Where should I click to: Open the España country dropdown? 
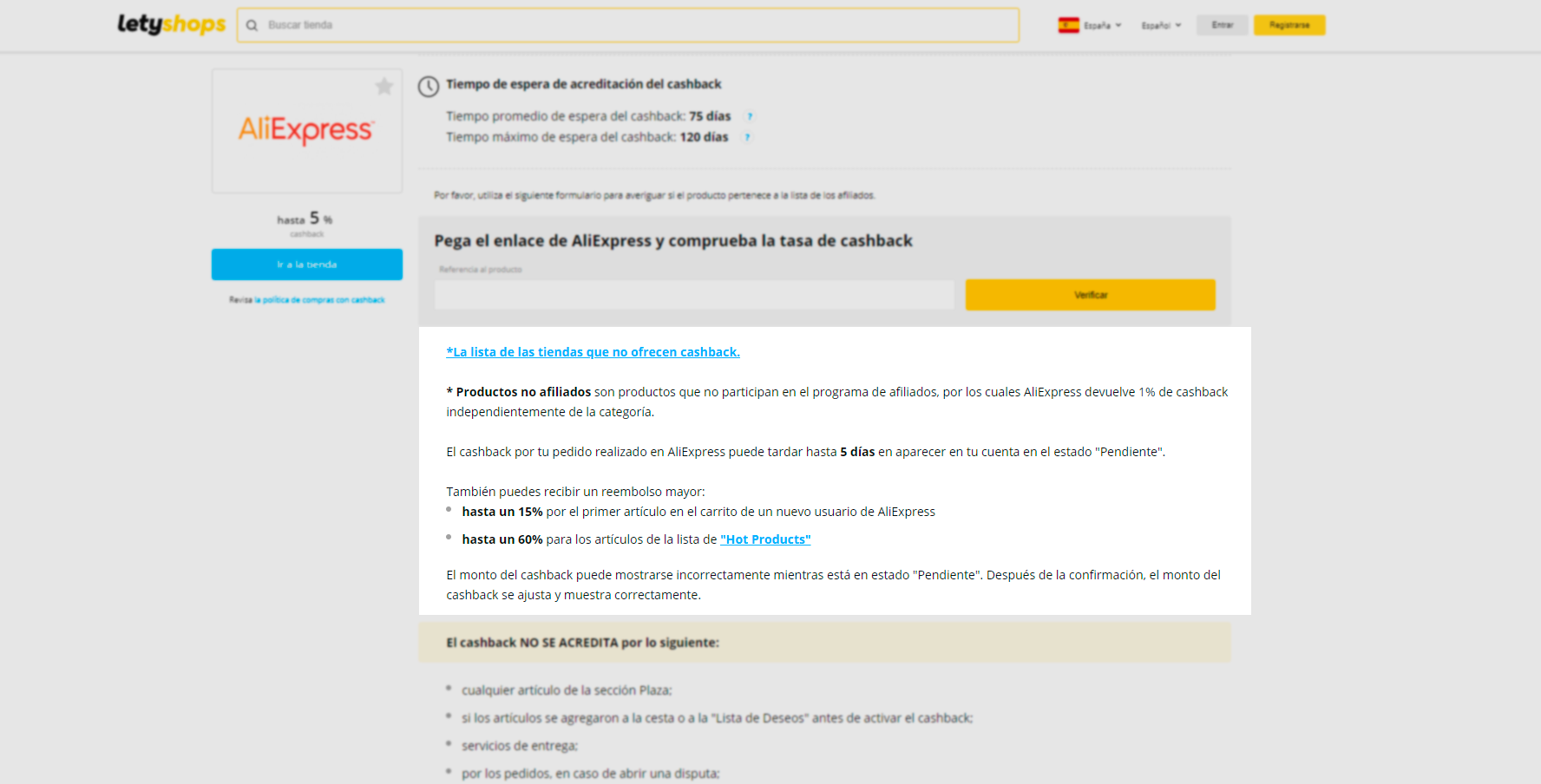click(1102, 25)
